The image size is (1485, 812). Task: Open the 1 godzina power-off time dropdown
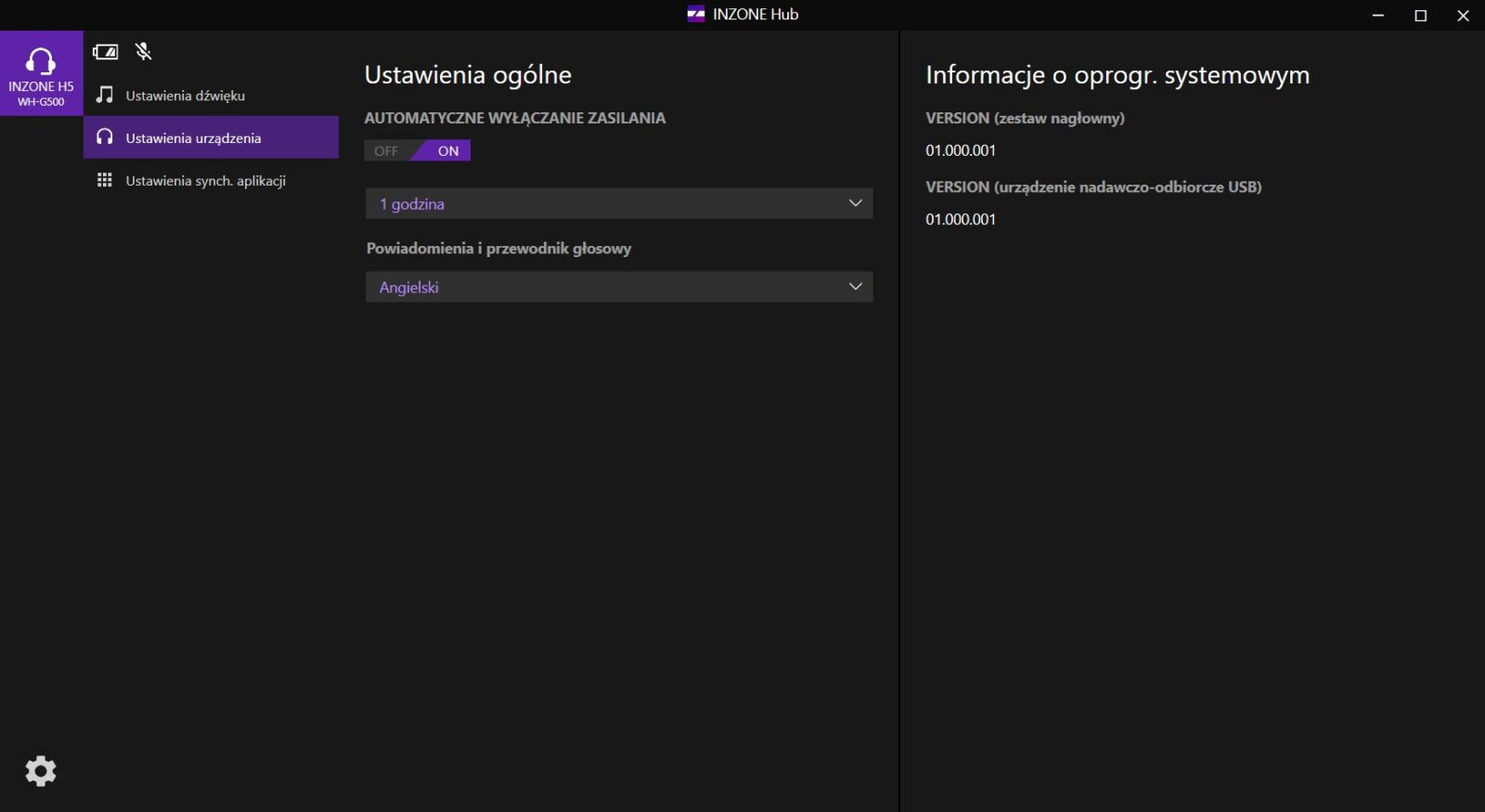[x=619, y=203]
